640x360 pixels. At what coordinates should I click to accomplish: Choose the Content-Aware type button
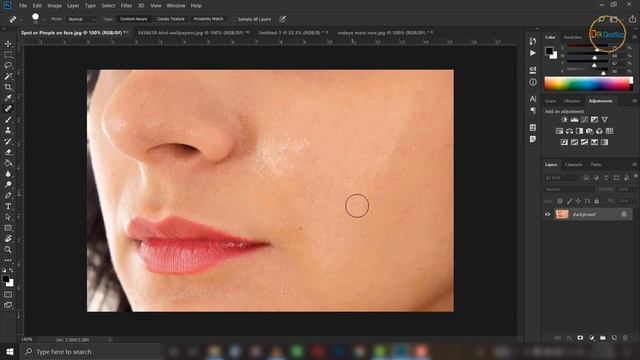pos(133,19)
